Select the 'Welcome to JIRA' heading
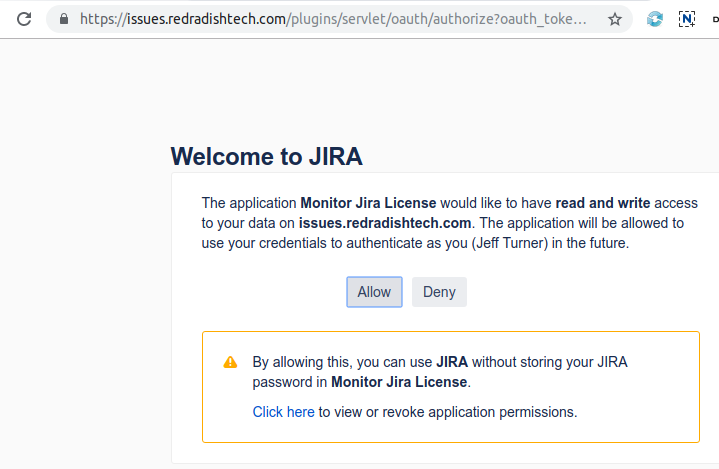This screenshot has width=719, height=469. click(x=266, y=156)
